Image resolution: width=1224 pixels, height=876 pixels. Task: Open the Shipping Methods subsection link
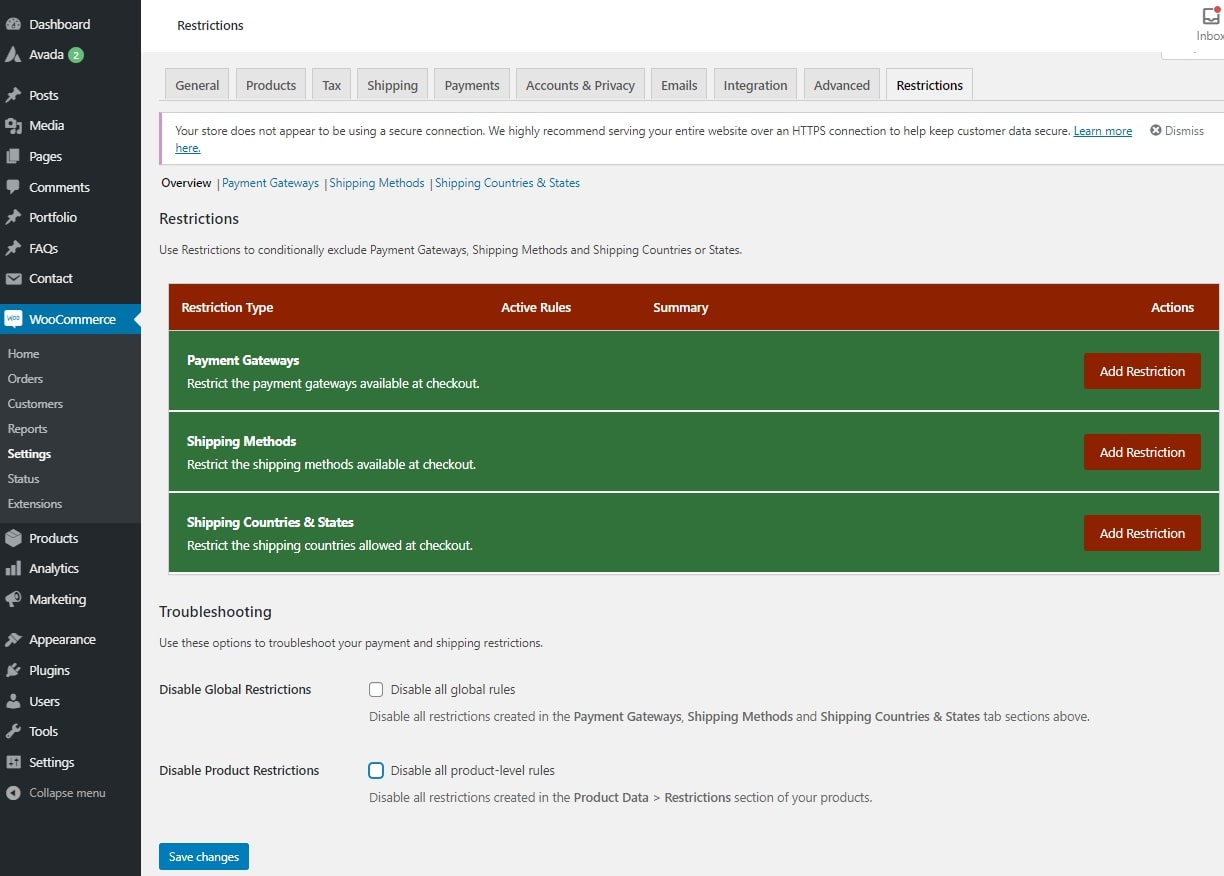coord(377,183)
